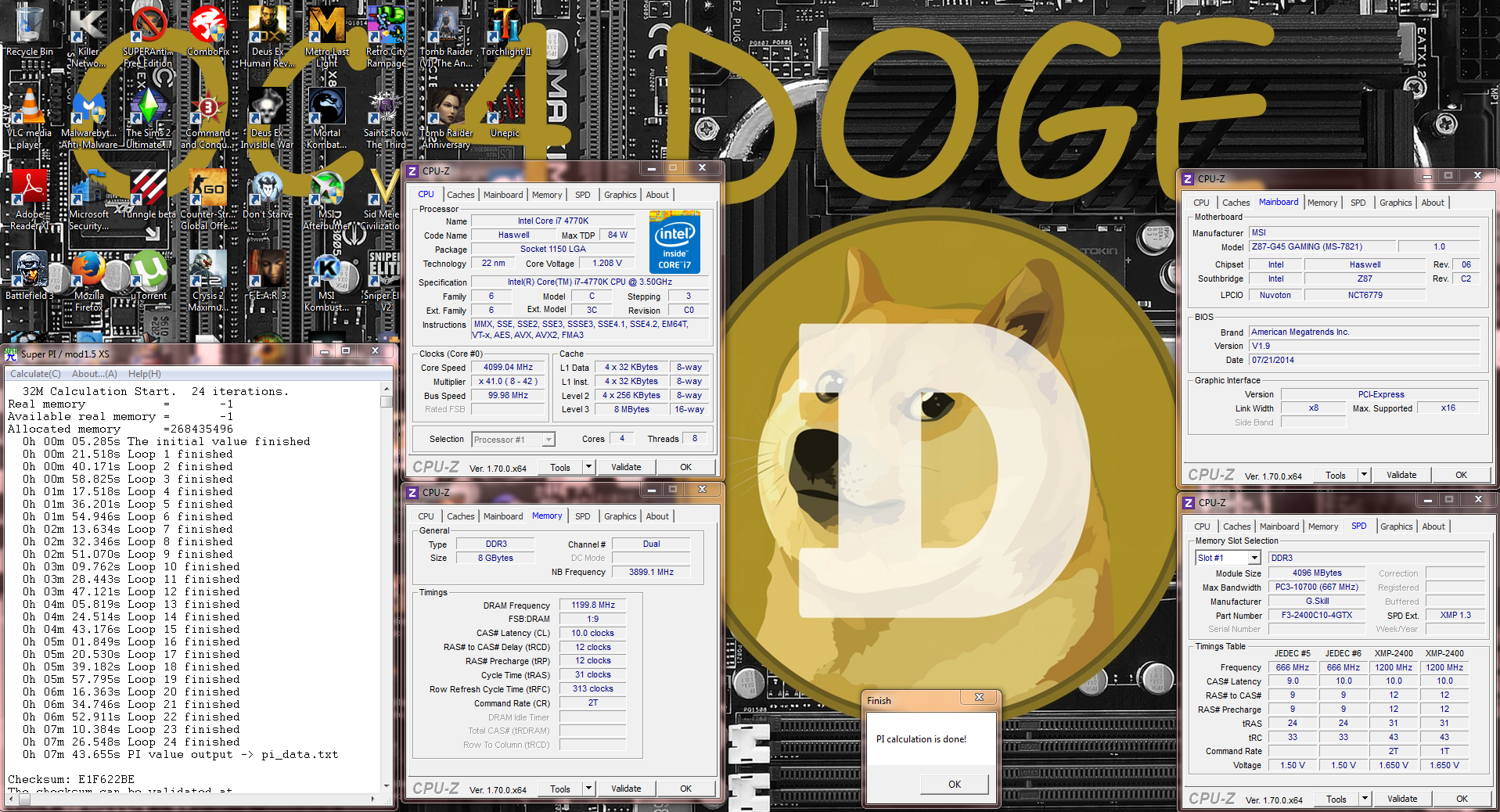Click the DRAM Frequency value field
1500x812 pixels.
[x=593, y=605]
